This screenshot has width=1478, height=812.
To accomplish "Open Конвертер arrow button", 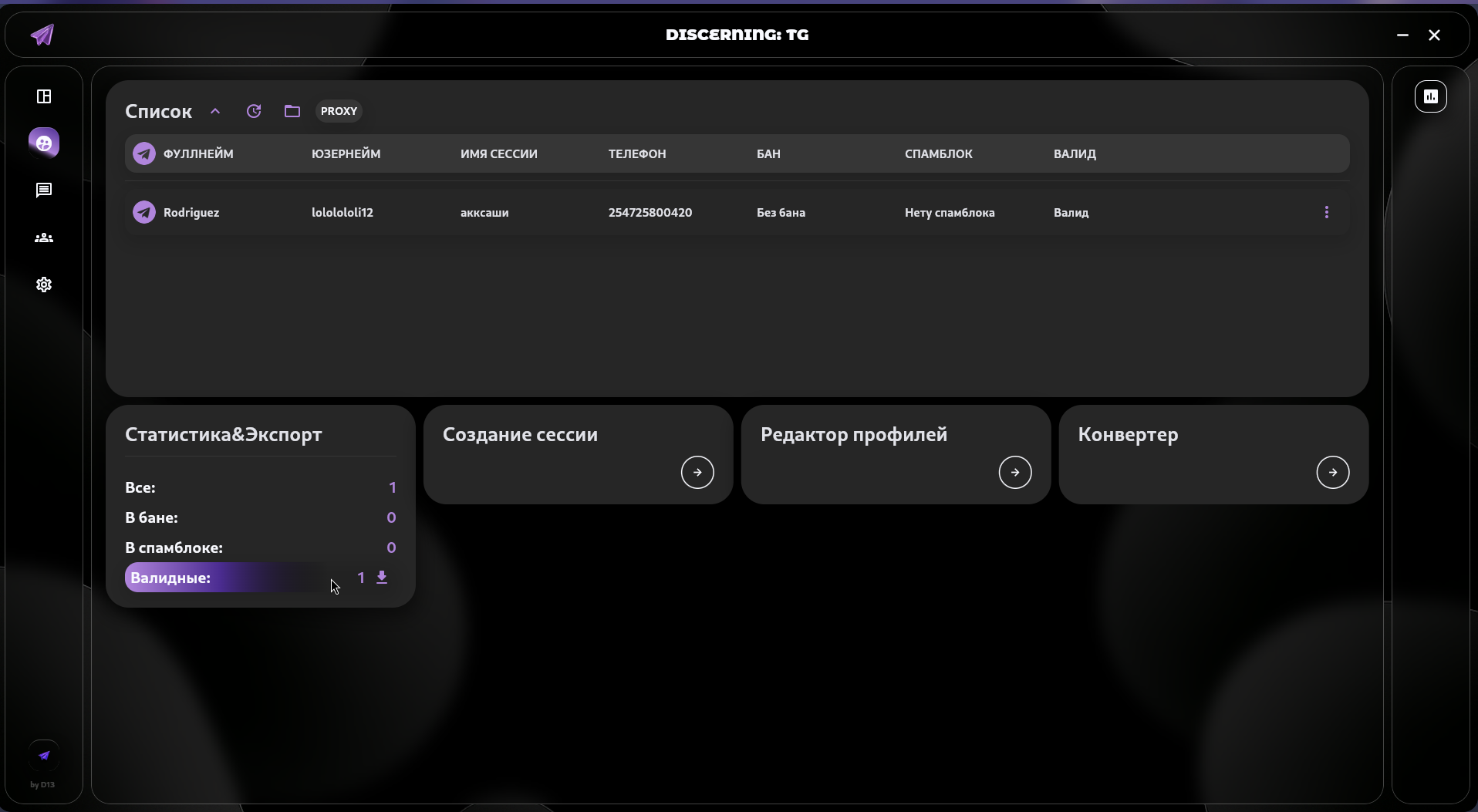I will pos(1332,472).
